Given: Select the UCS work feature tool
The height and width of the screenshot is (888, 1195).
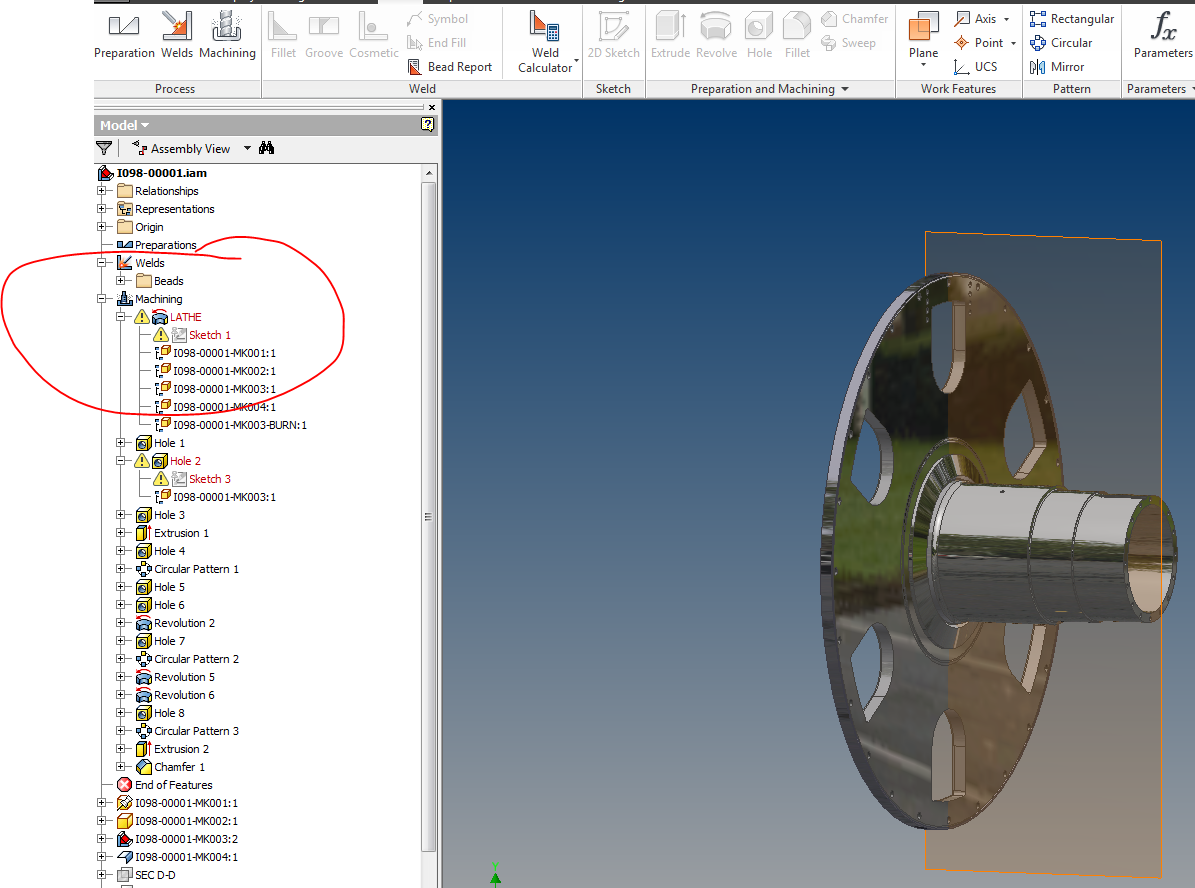Looking at the screenshot, I should point(983,66).
